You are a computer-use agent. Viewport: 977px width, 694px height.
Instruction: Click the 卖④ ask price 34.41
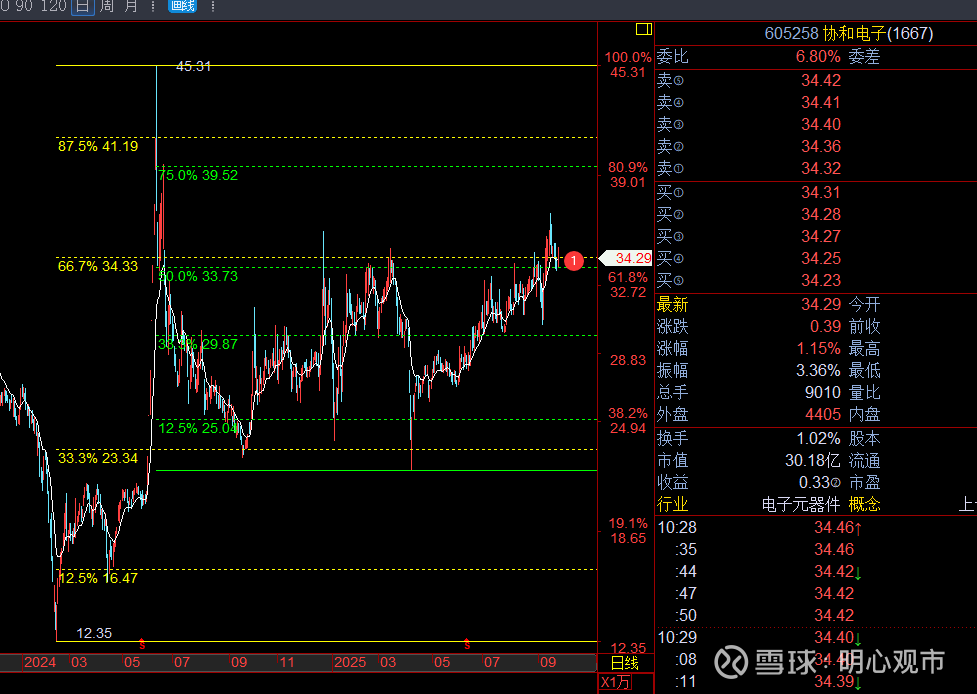pyautogui.click(x=821, y=102)
